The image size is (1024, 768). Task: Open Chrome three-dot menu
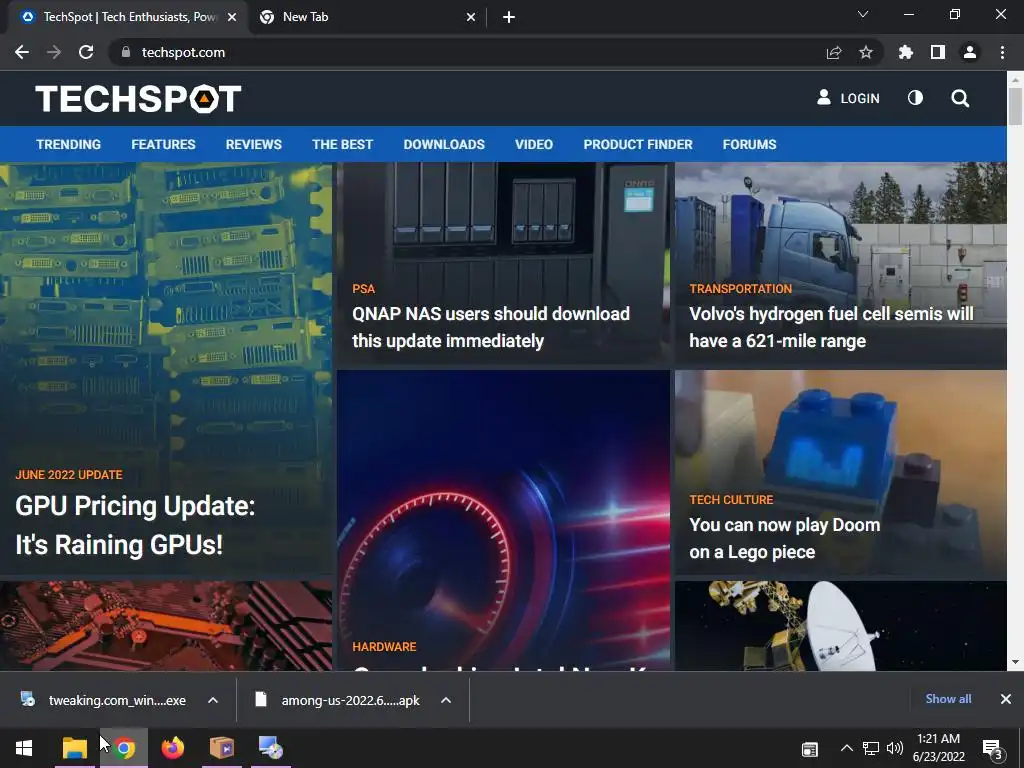click(x=1002, y=52)
